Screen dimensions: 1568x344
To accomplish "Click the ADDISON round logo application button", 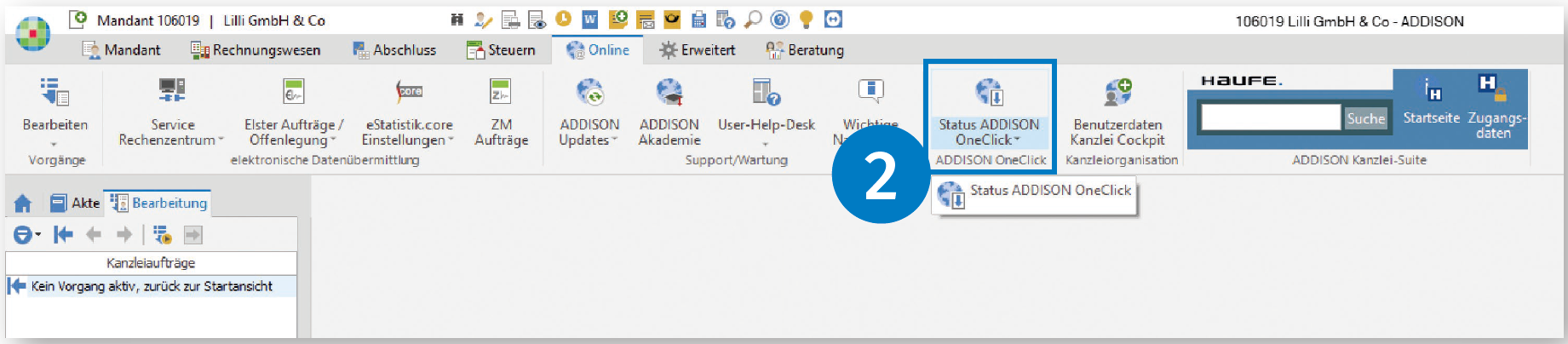I will pyautogui.click(x=33, y=34).
